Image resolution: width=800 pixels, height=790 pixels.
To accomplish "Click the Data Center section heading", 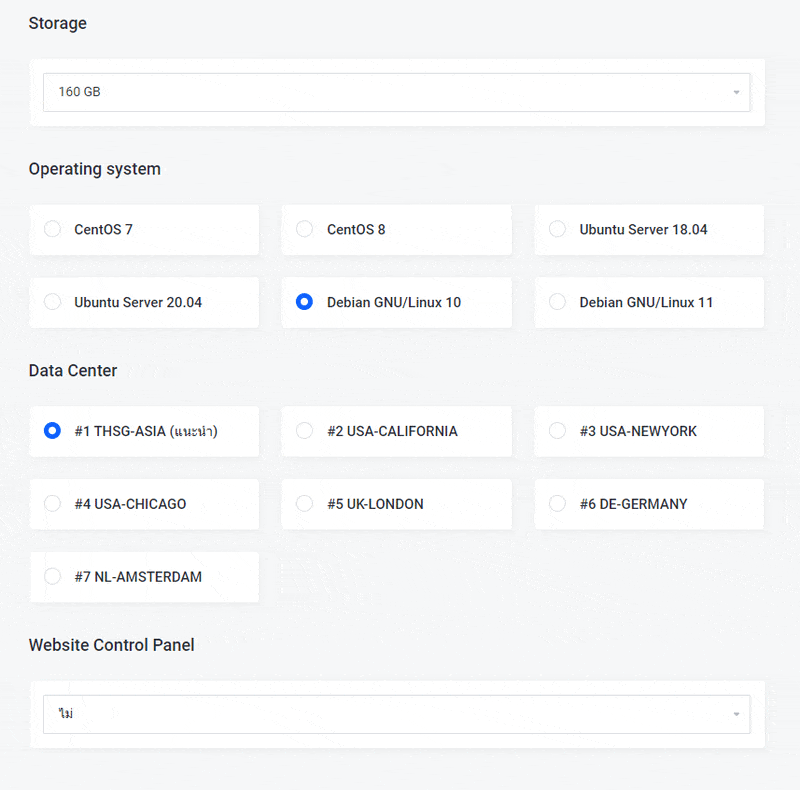I will pyautogui.click(x=73, y=370).
